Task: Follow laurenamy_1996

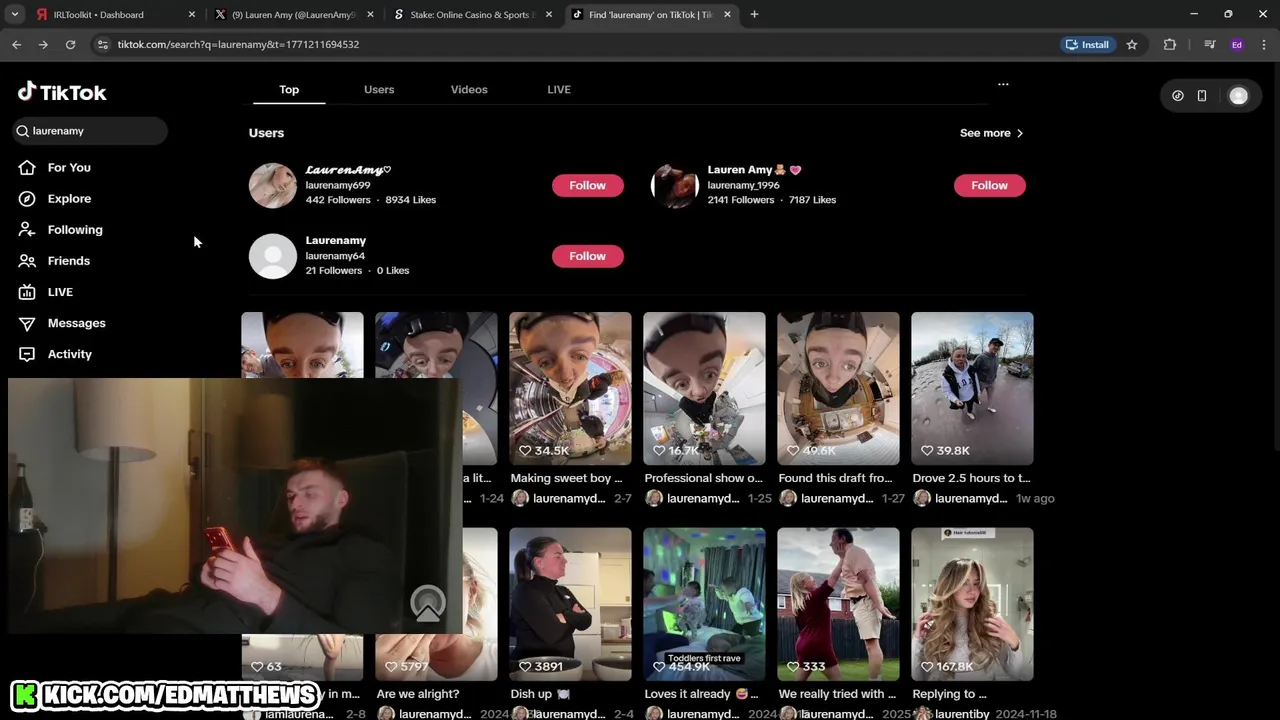Action: click(x=989, y=185)
